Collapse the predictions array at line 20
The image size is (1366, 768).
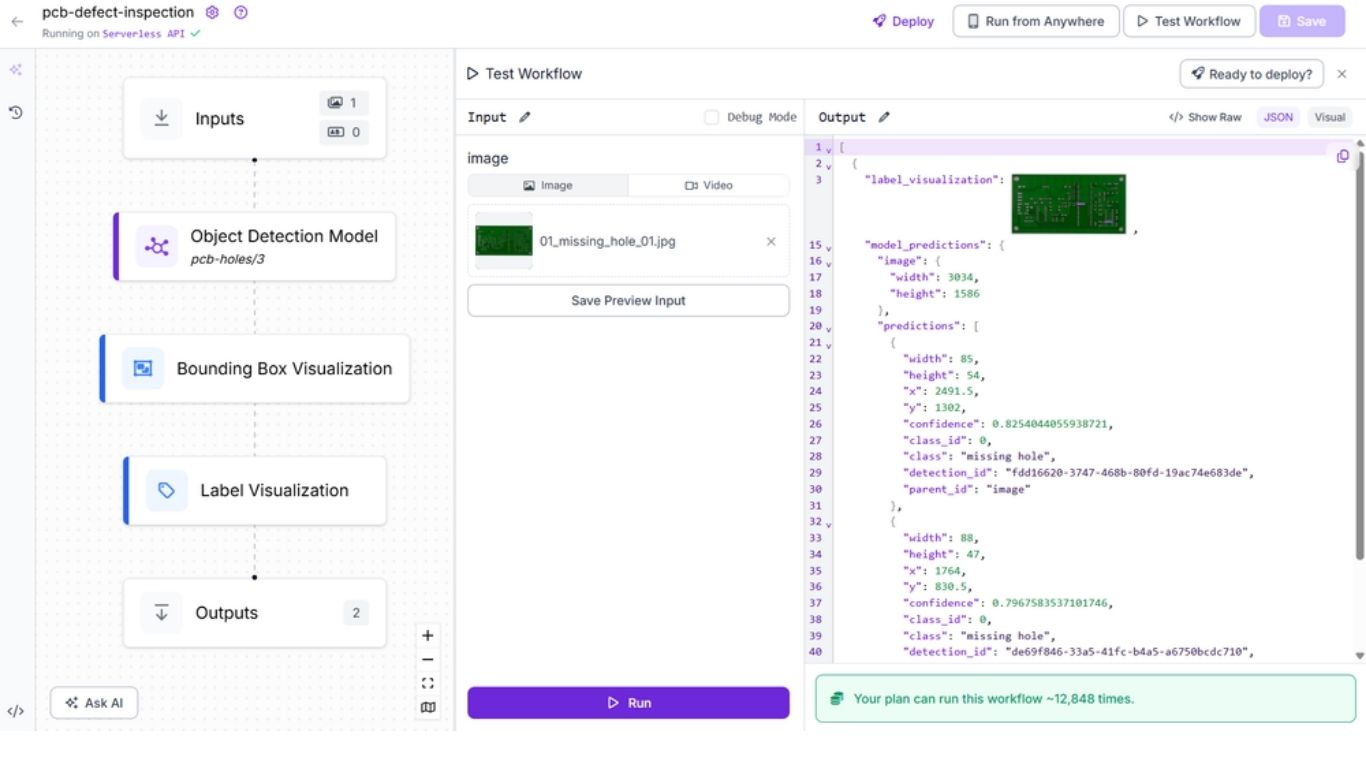pyautogui.click(x=829, y=327)
